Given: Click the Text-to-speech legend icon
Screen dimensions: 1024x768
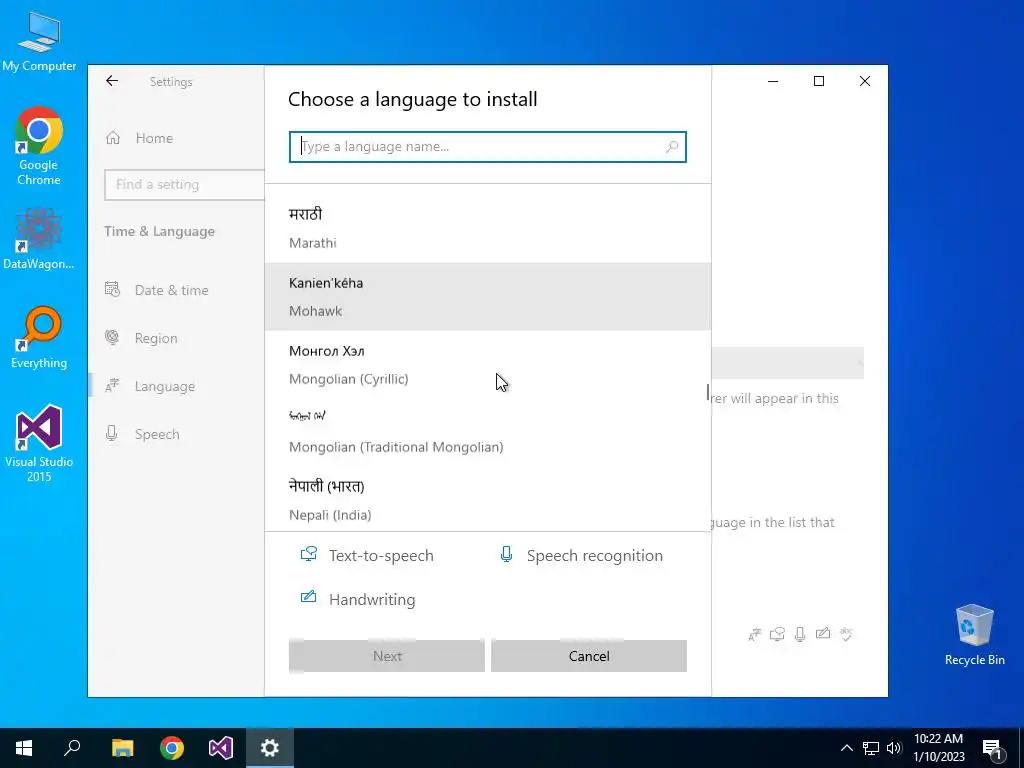Looking at the screenshot, I should 308,554.
